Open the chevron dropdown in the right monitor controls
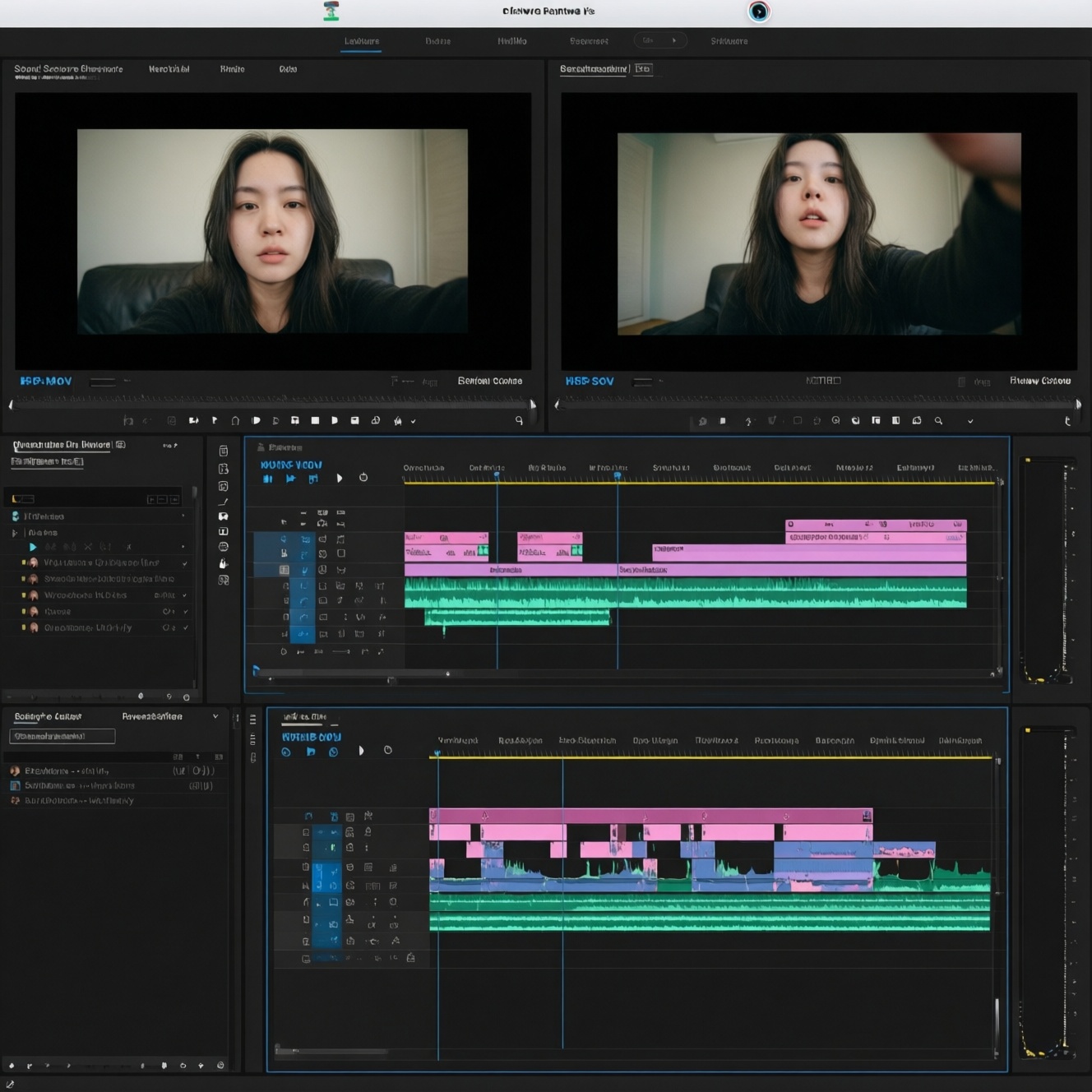Image resolution: width=1092 pixels, height=1092 pixels. click(x=970, y=421)
